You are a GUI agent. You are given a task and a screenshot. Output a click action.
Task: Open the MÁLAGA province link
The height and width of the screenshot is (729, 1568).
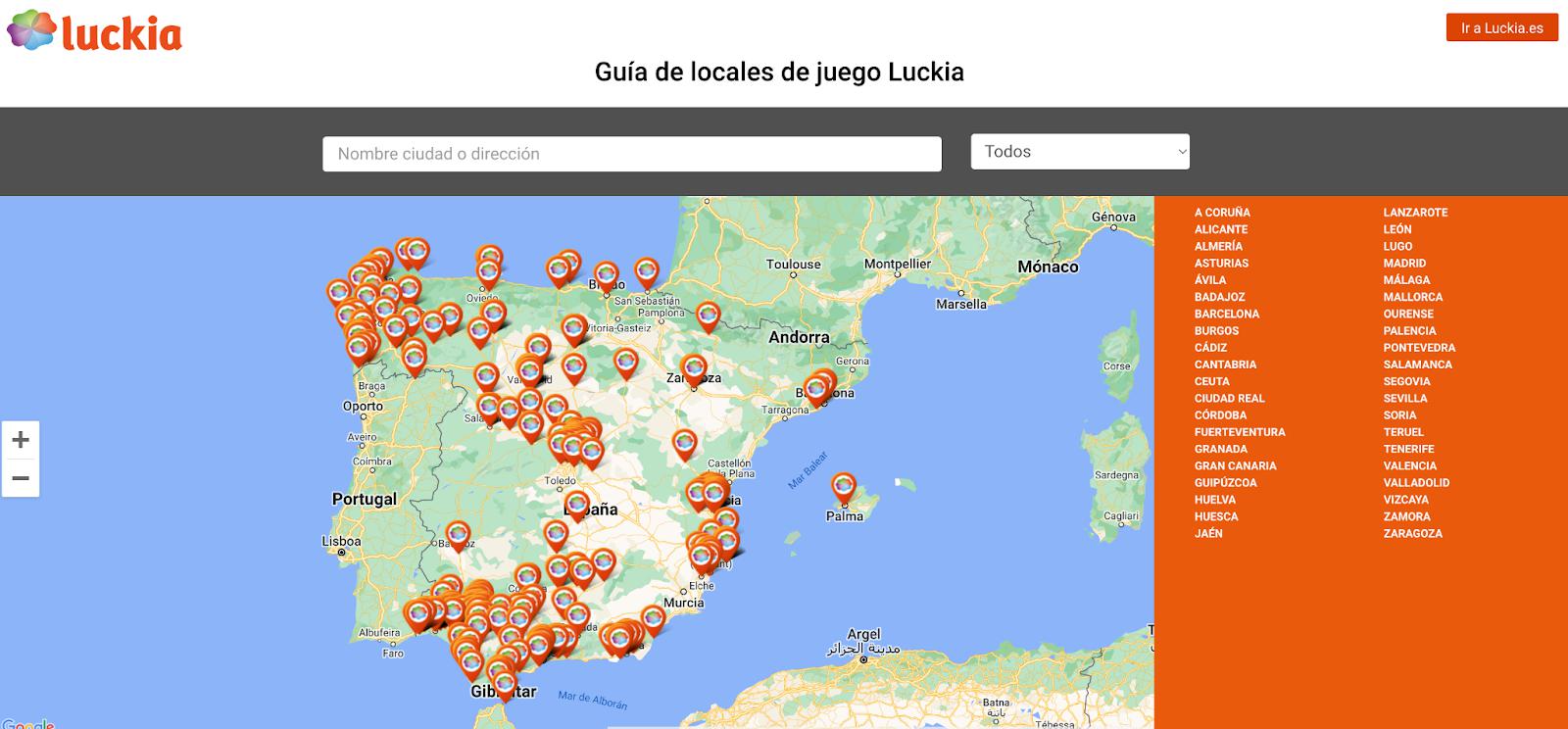click(1406, 280)
